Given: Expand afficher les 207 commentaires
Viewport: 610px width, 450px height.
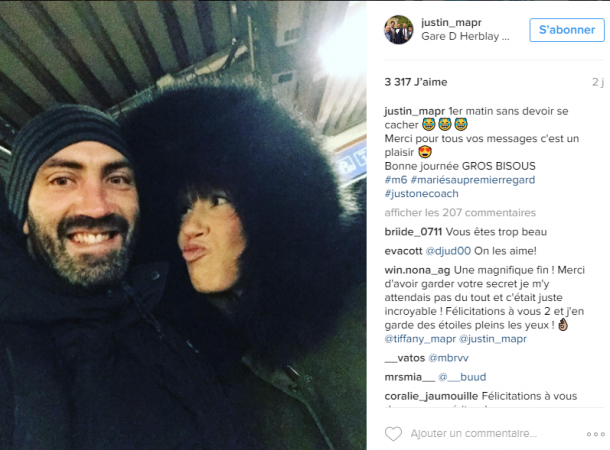Looking at the screenshot, I should [x=460, y=212].
